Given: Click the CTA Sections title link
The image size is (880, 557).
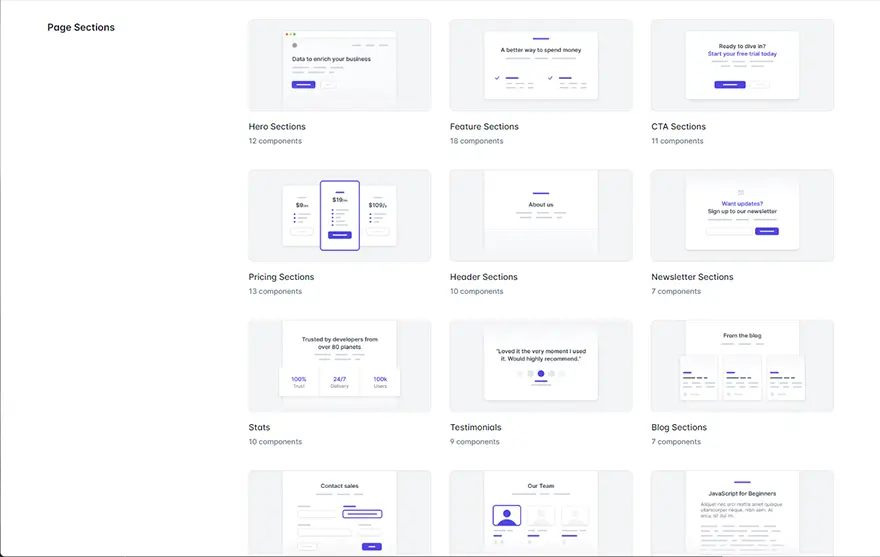Looking at the screenshot, I should (678, 127).
